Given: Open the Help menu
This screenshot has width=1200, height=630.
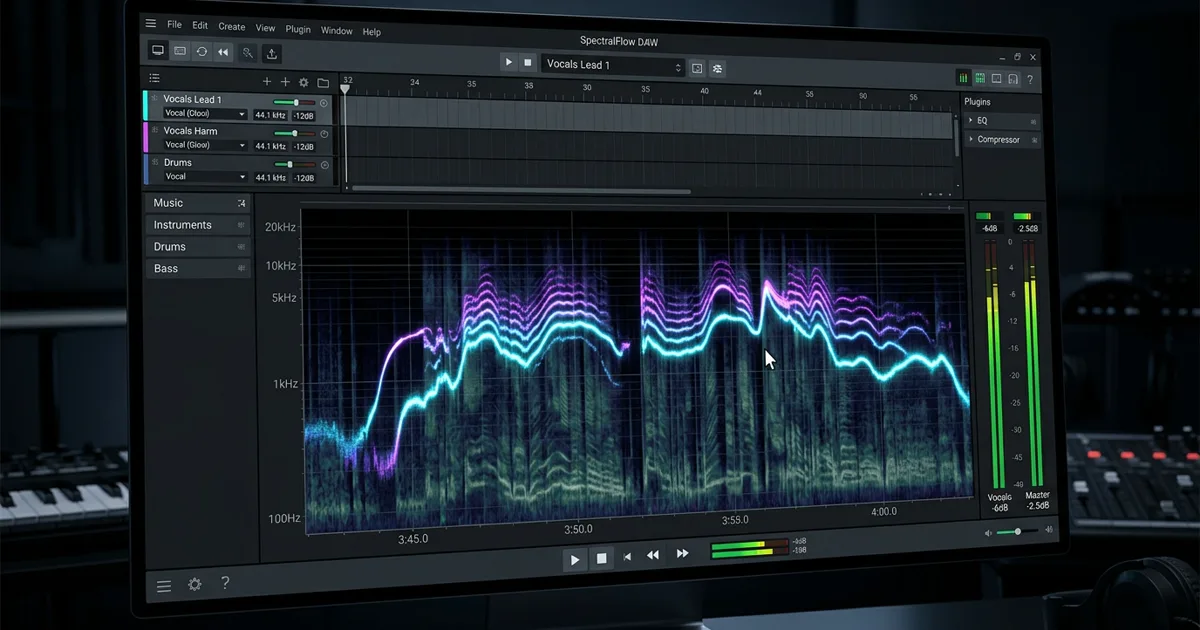Looking at the screenshot, I should 372,32.
